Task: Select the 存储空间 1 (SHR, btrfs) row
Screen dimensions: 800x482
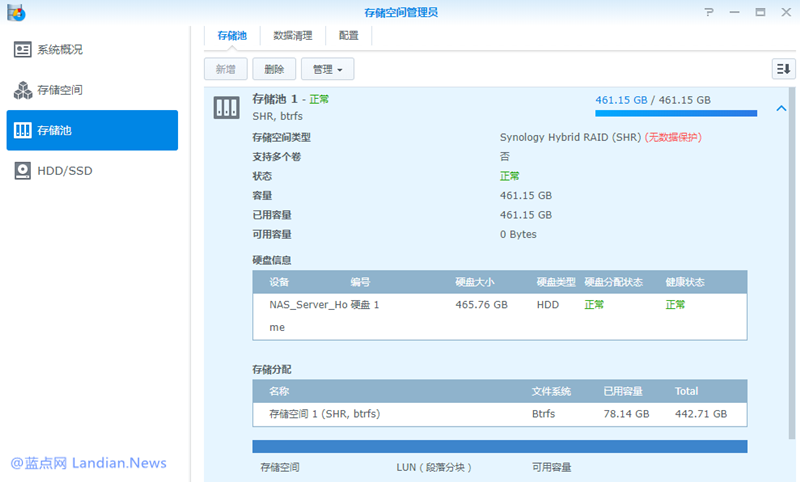Action: (x=498, y=413)
